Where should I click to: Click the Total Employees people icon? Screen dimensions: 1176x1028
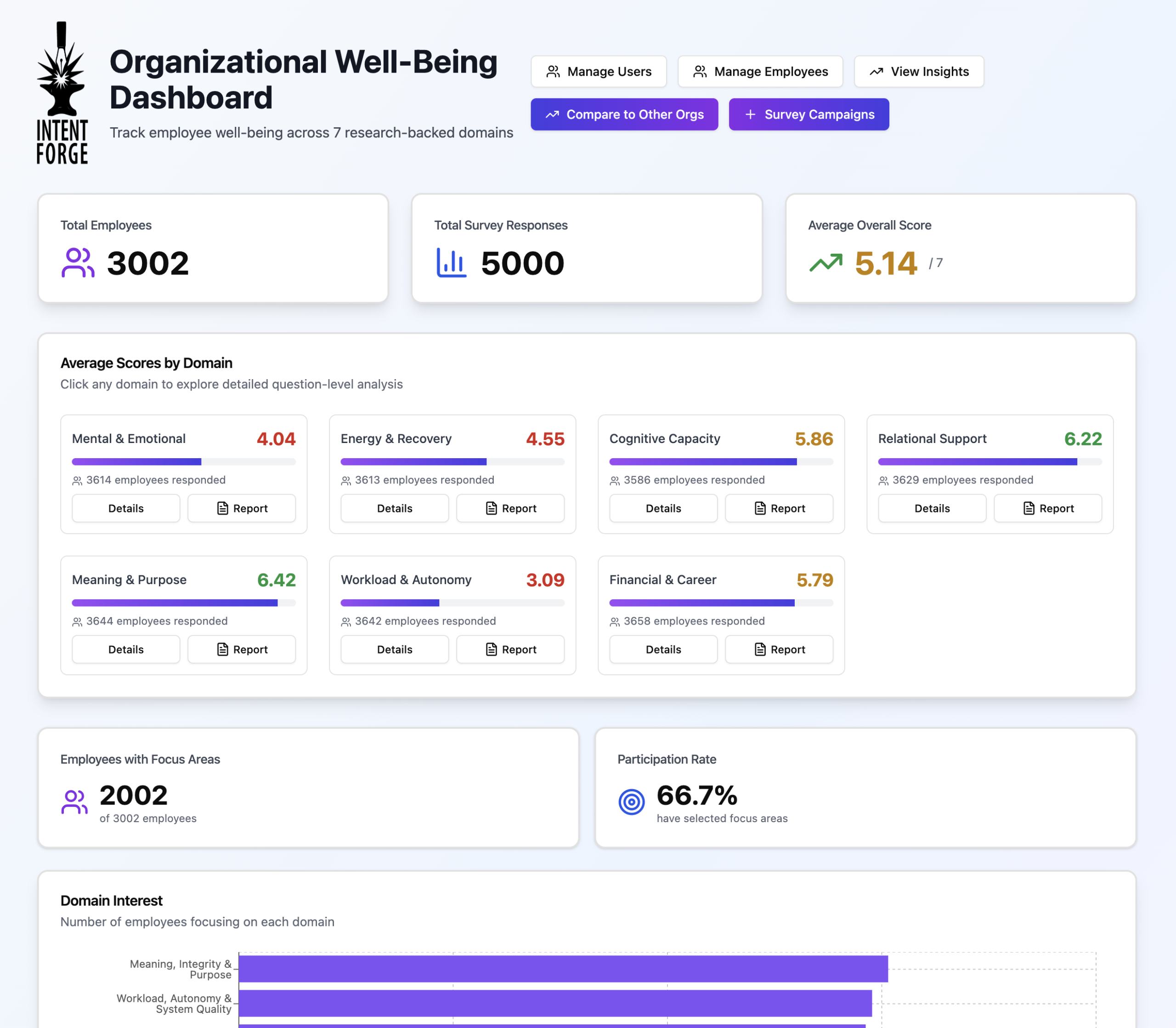point(78,263)
